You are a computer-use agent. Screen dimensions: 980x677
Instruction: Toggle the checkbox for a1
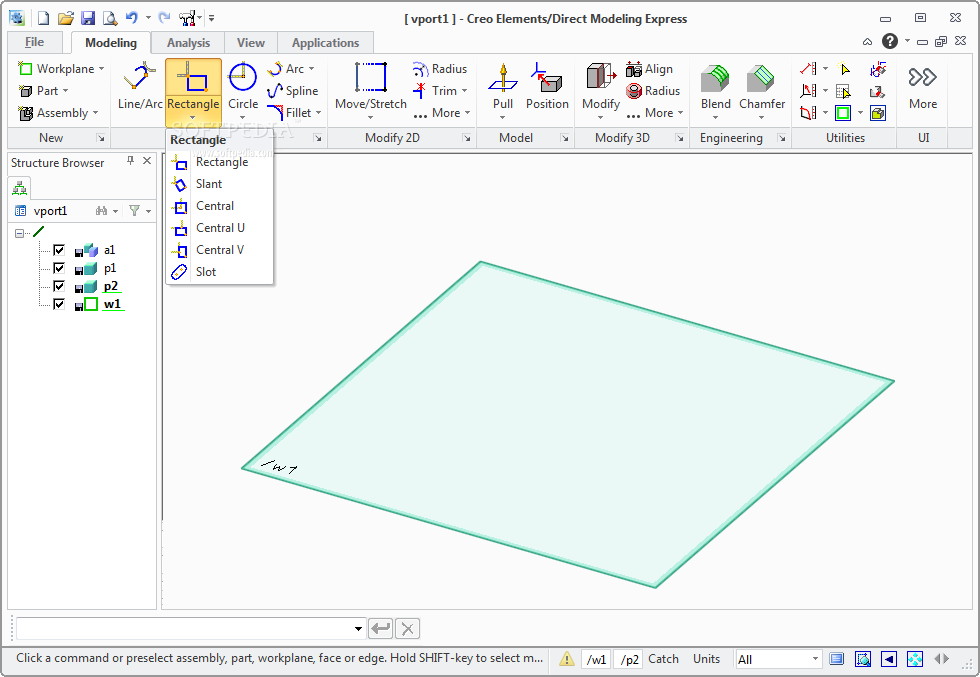(x=59, y=250)
